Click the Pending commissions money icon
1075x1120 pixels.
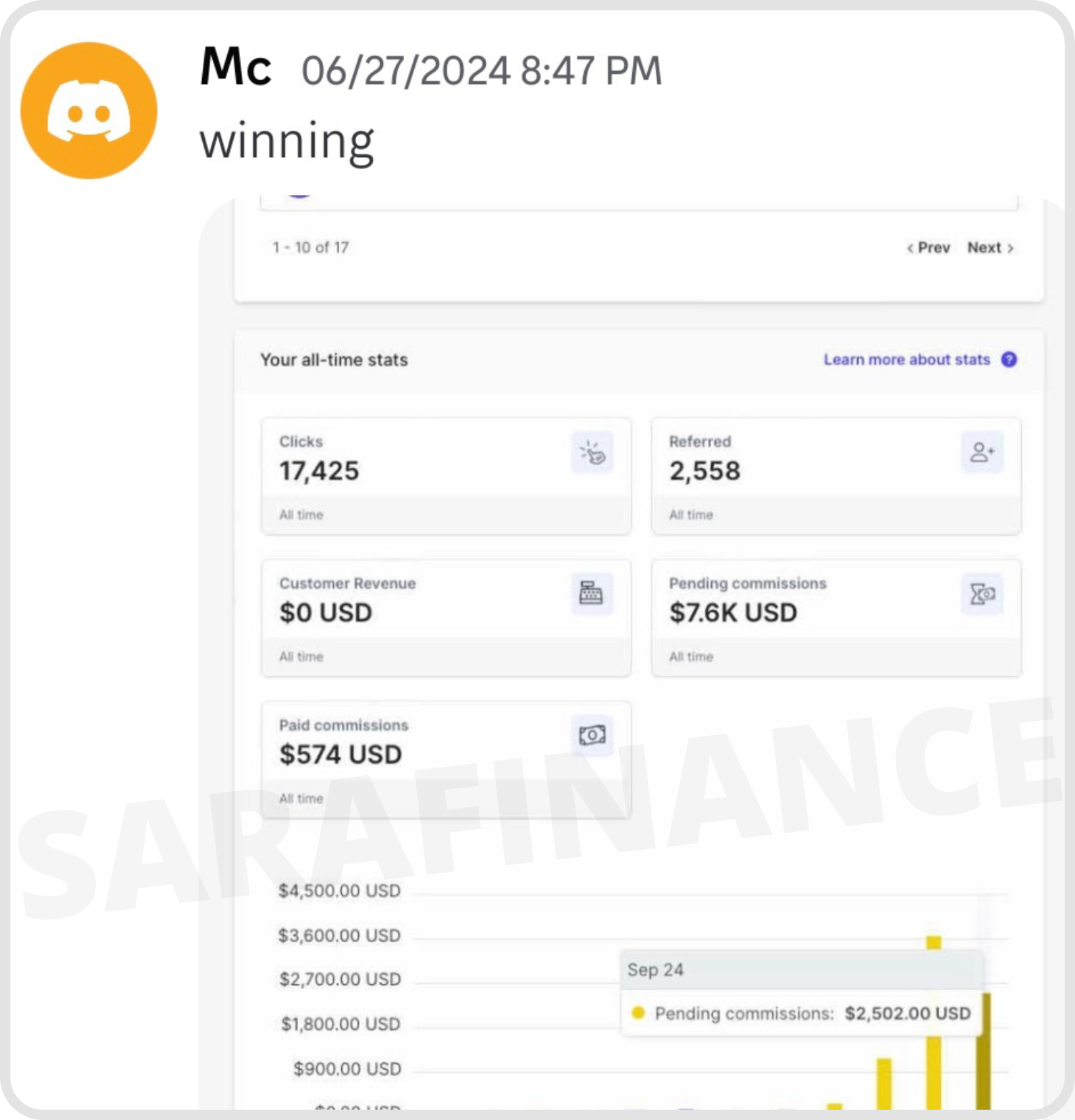click(982, 594)
